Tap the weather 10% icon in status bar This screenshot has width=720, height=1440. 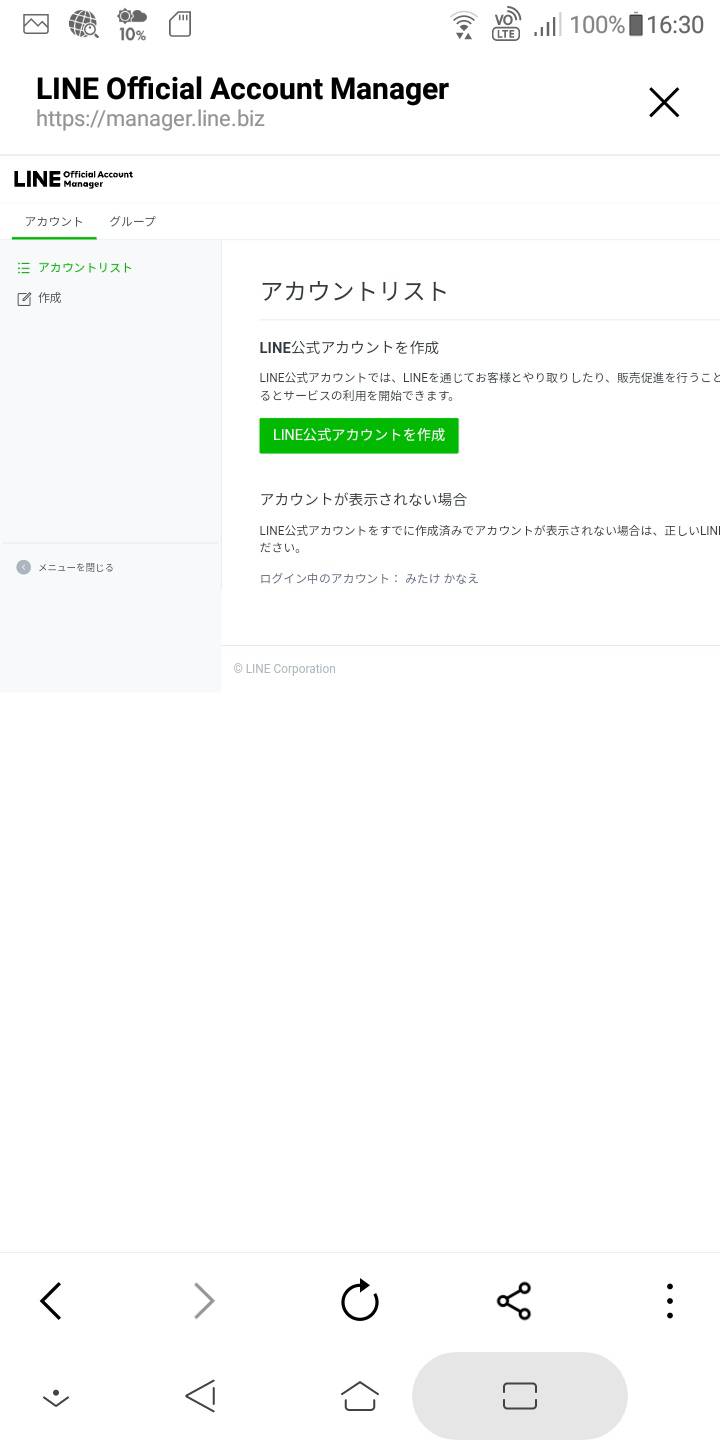(132, 24)
